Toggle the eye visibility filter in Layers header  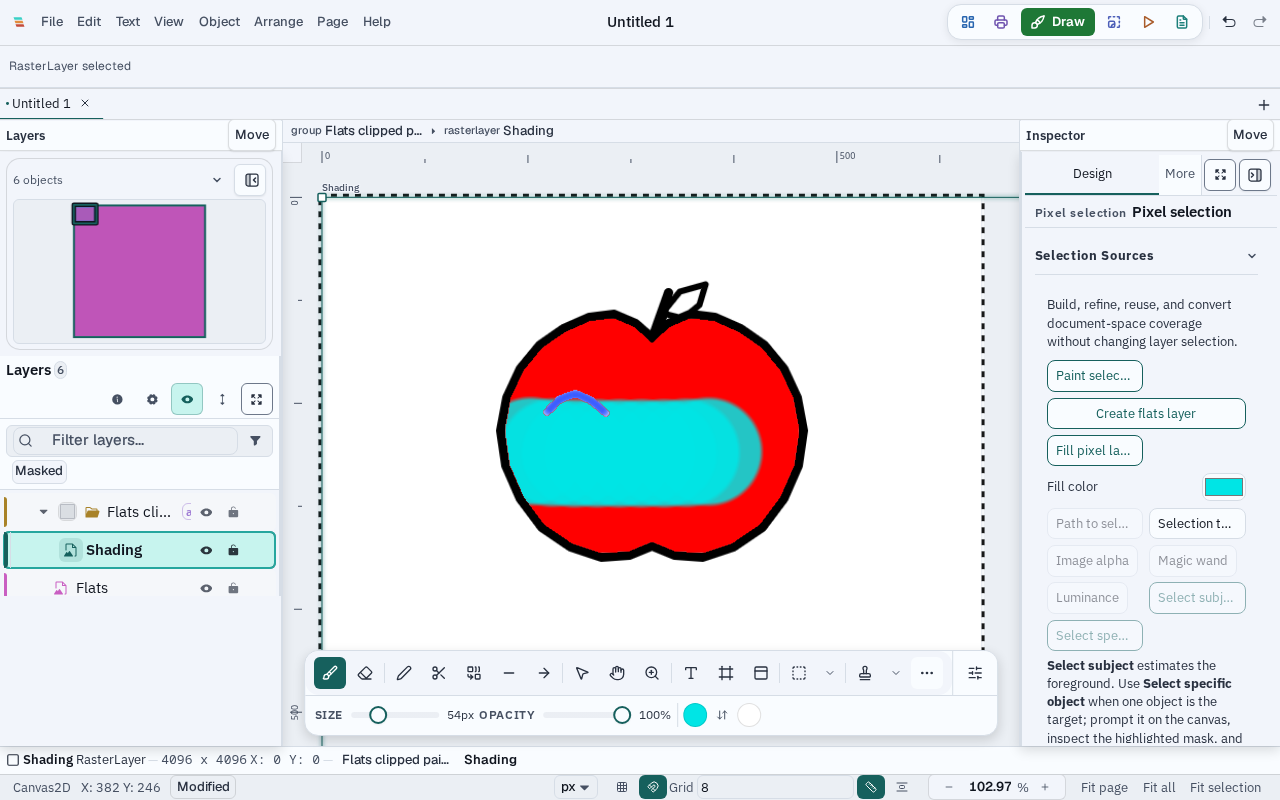pyautogui.click(x=187, y=399)
